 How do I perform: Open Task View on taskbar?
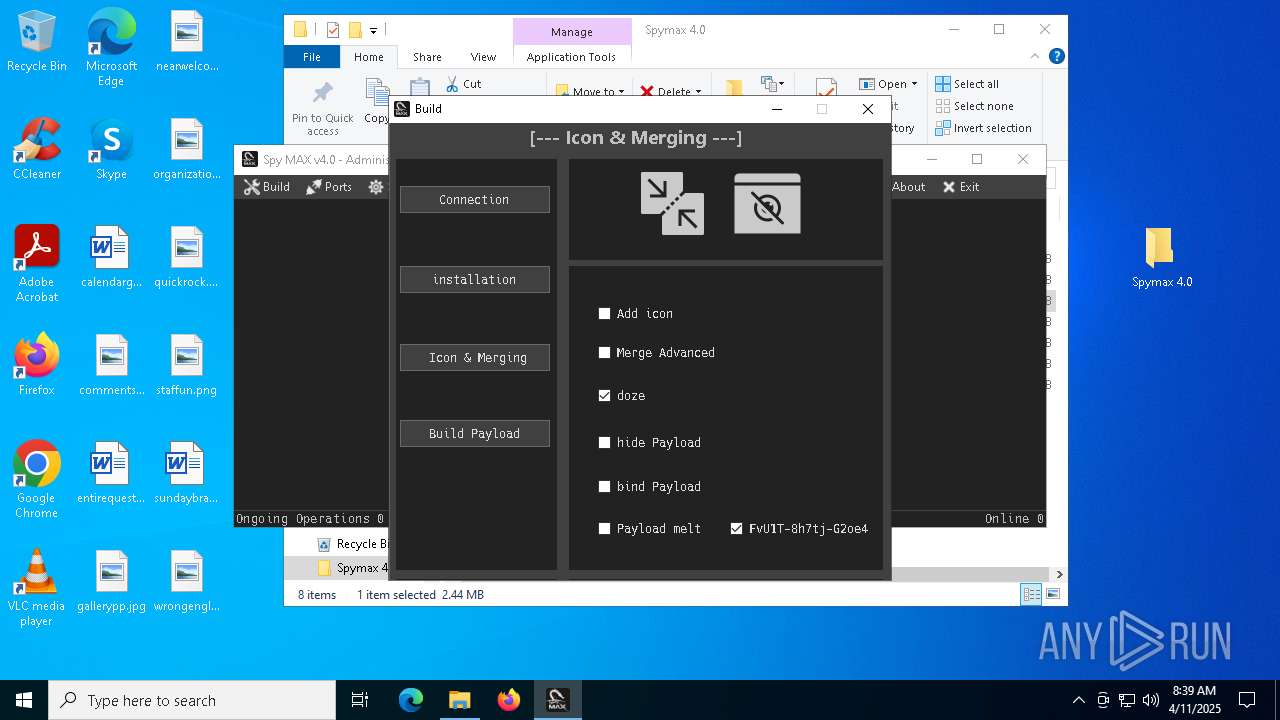360,700
